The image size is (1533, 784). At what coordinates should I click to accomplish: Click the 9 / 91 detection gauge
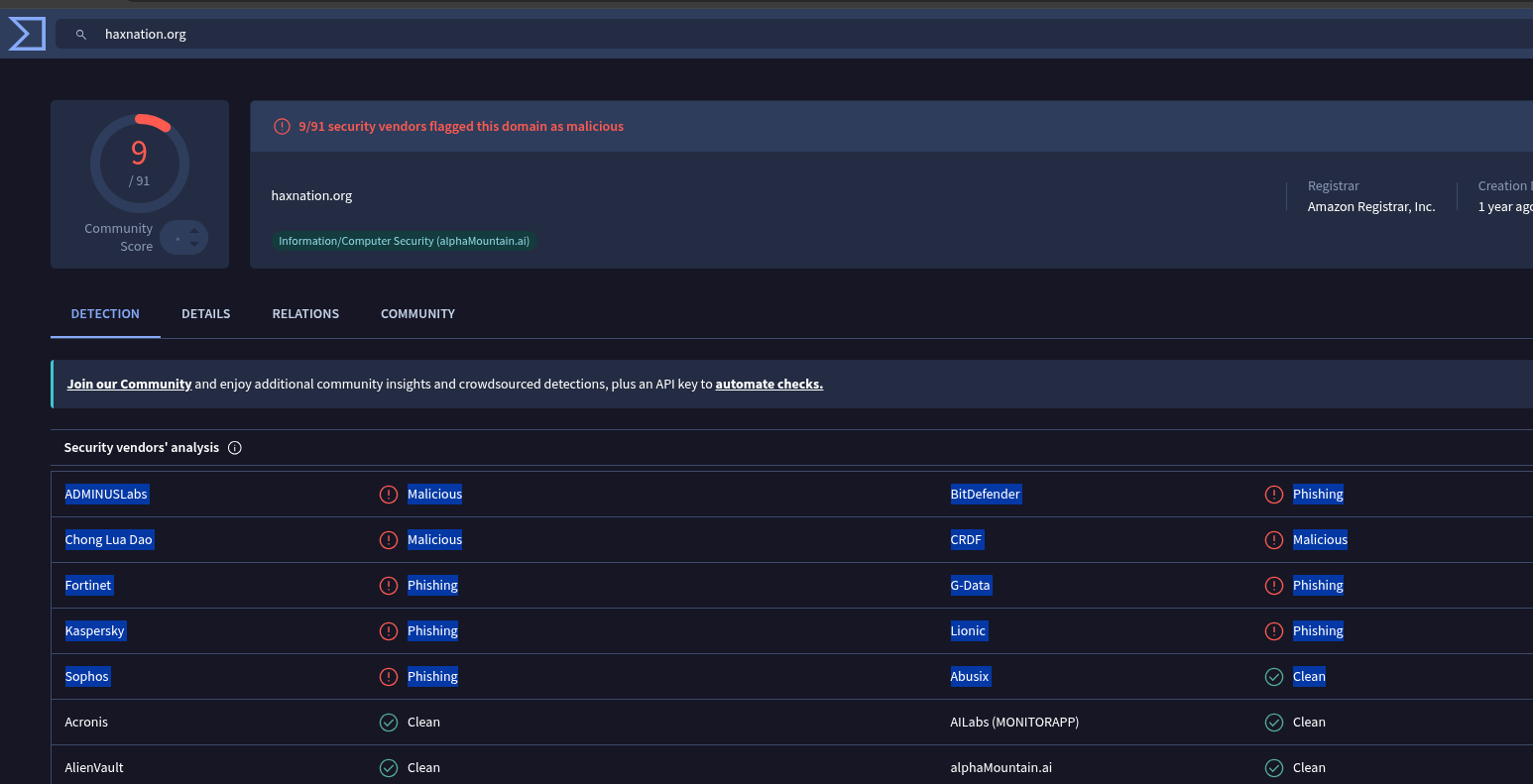(140, 164)
